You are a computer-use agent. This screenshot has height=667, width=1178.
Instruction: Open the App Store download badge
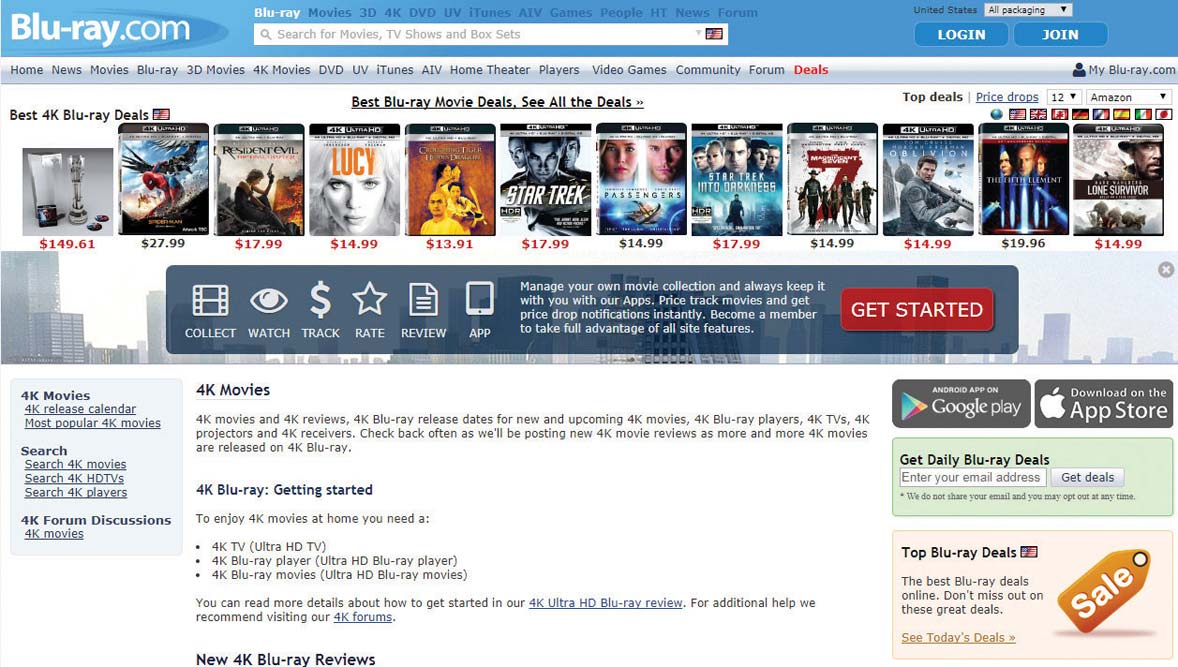(1104, 403)
